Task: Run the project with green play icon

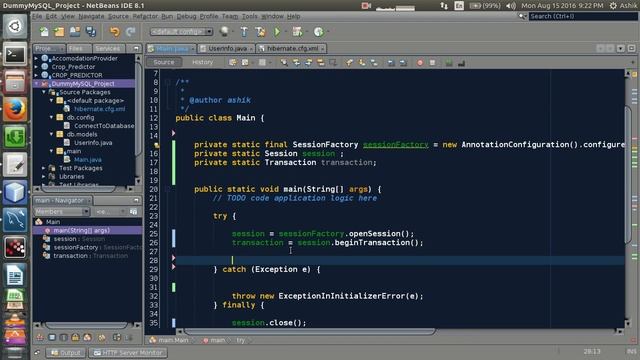Action: pos(277,31)
